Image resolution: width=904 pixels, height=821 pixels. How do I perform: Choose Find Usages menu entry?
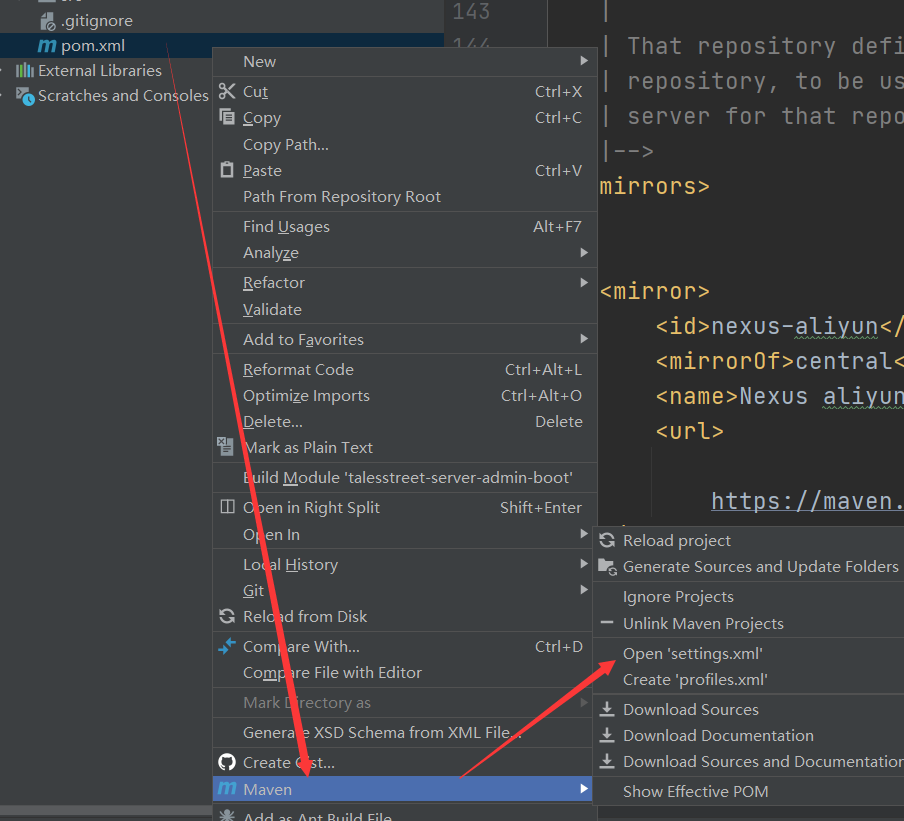tap(405, 227)
